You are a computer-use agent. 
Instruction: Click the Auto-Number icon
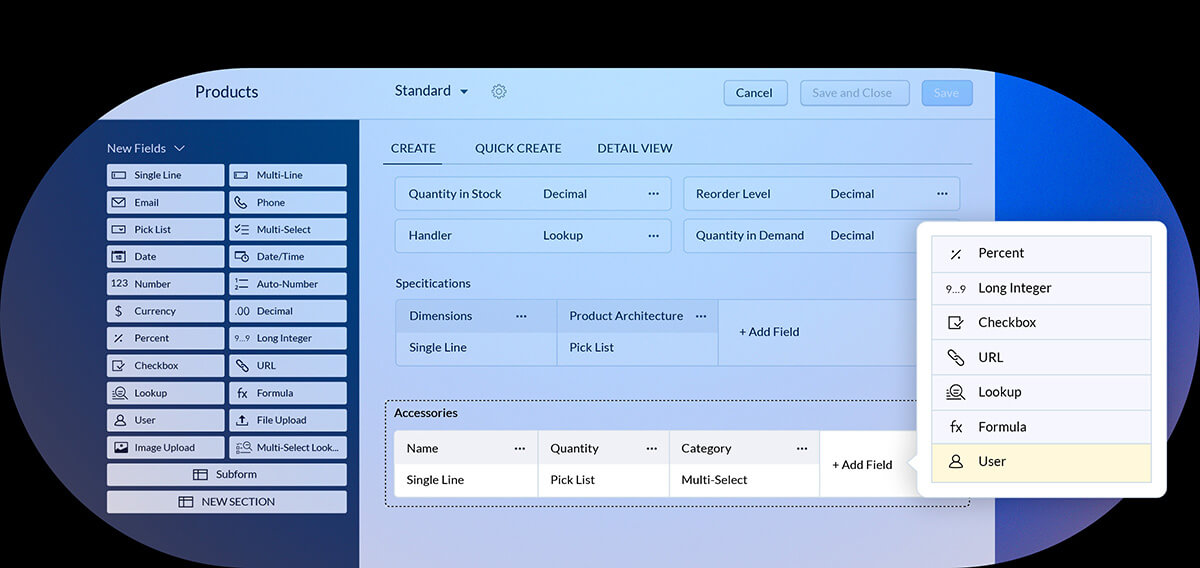[241, 284]
